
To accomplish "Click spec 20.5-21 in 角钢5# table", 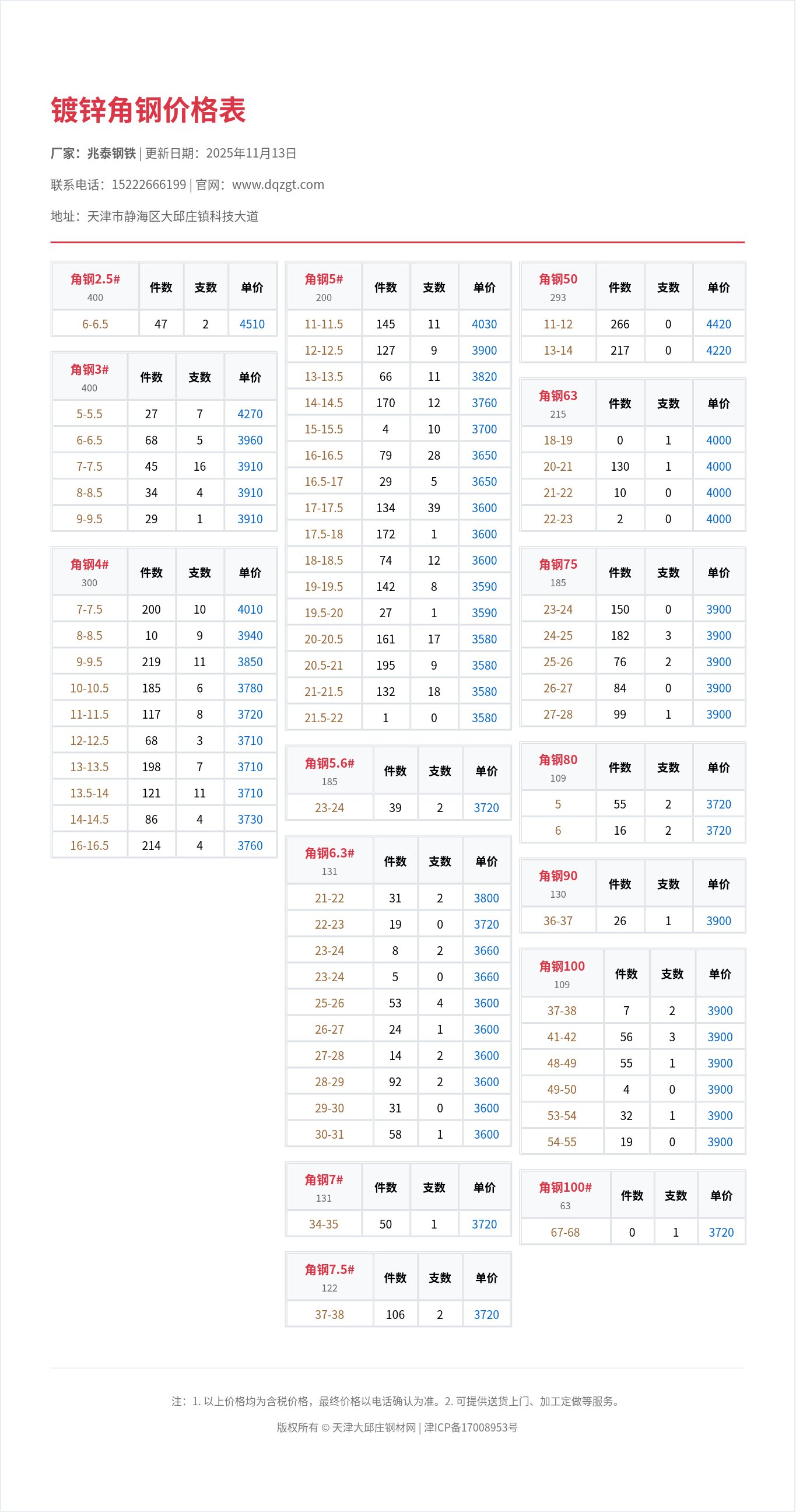I will (x=324, y=666).
